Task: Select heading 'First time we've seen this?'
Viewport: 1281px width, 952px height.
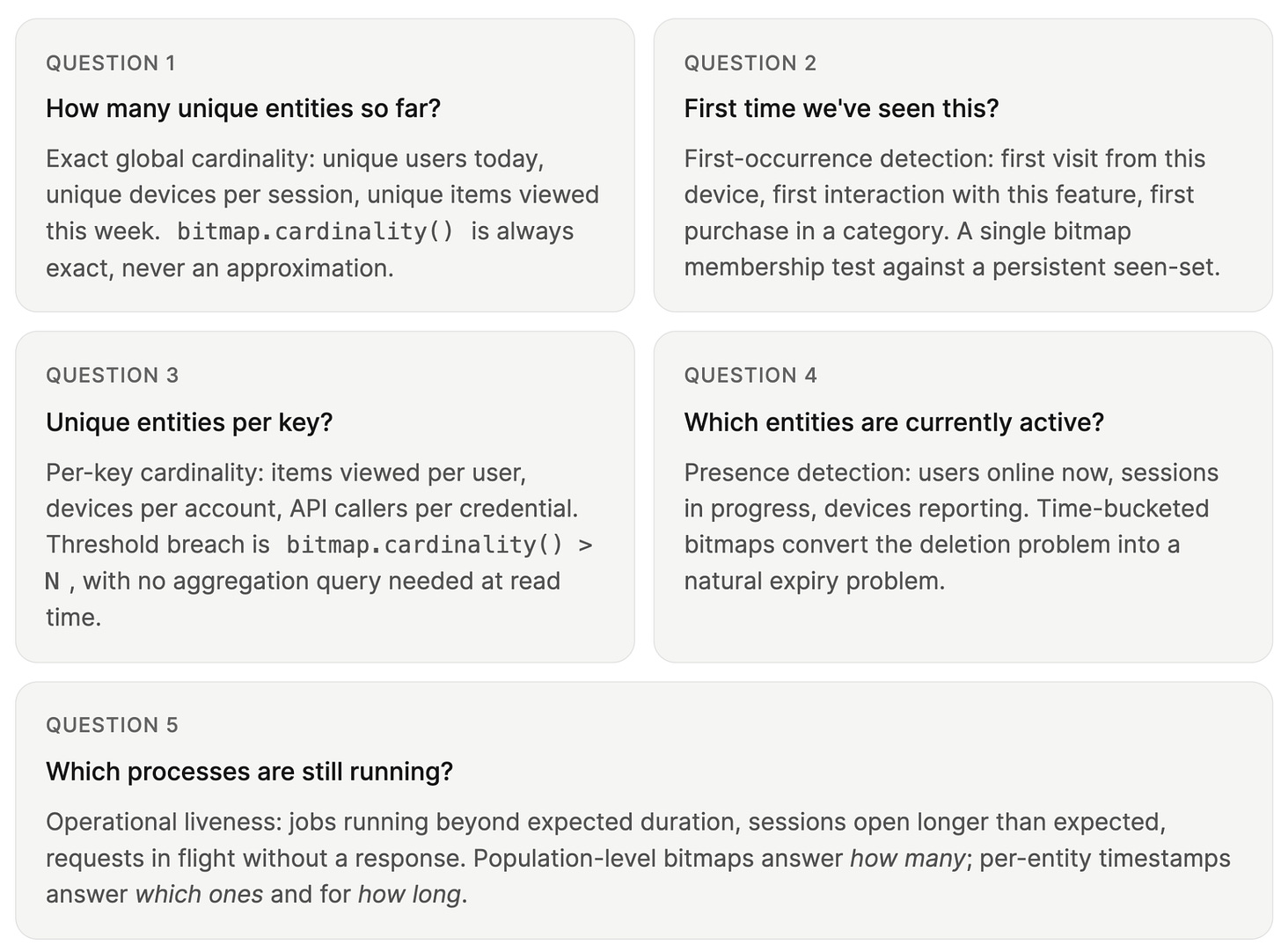Action: point(841,109)
